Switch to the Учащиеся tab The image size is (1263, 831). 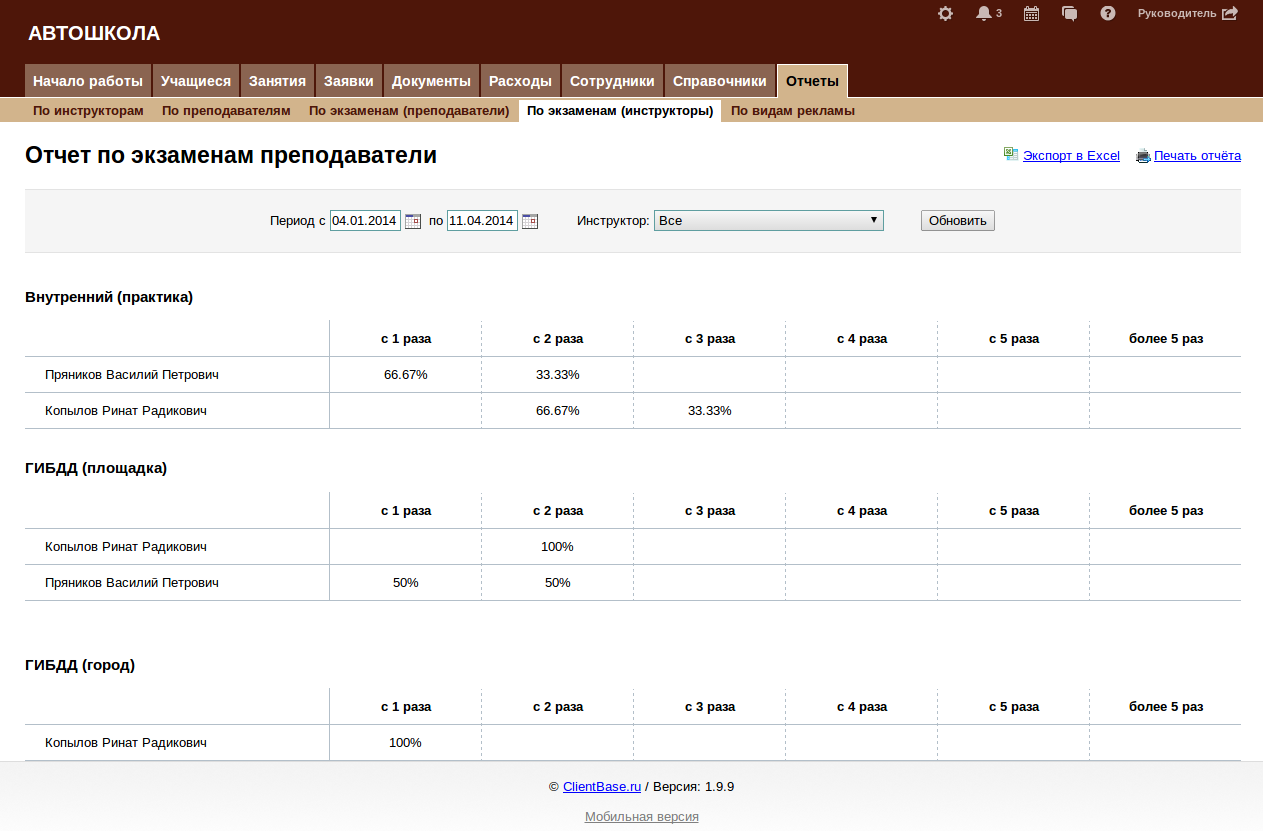pyautogui.click(x=196, y=81)
